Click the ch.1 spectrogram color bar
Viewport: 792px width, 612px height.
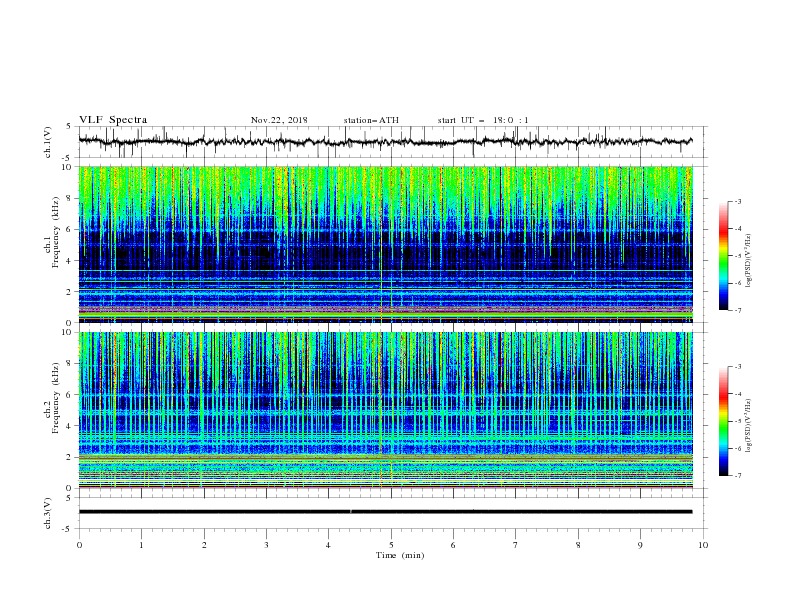click(723, 256)
